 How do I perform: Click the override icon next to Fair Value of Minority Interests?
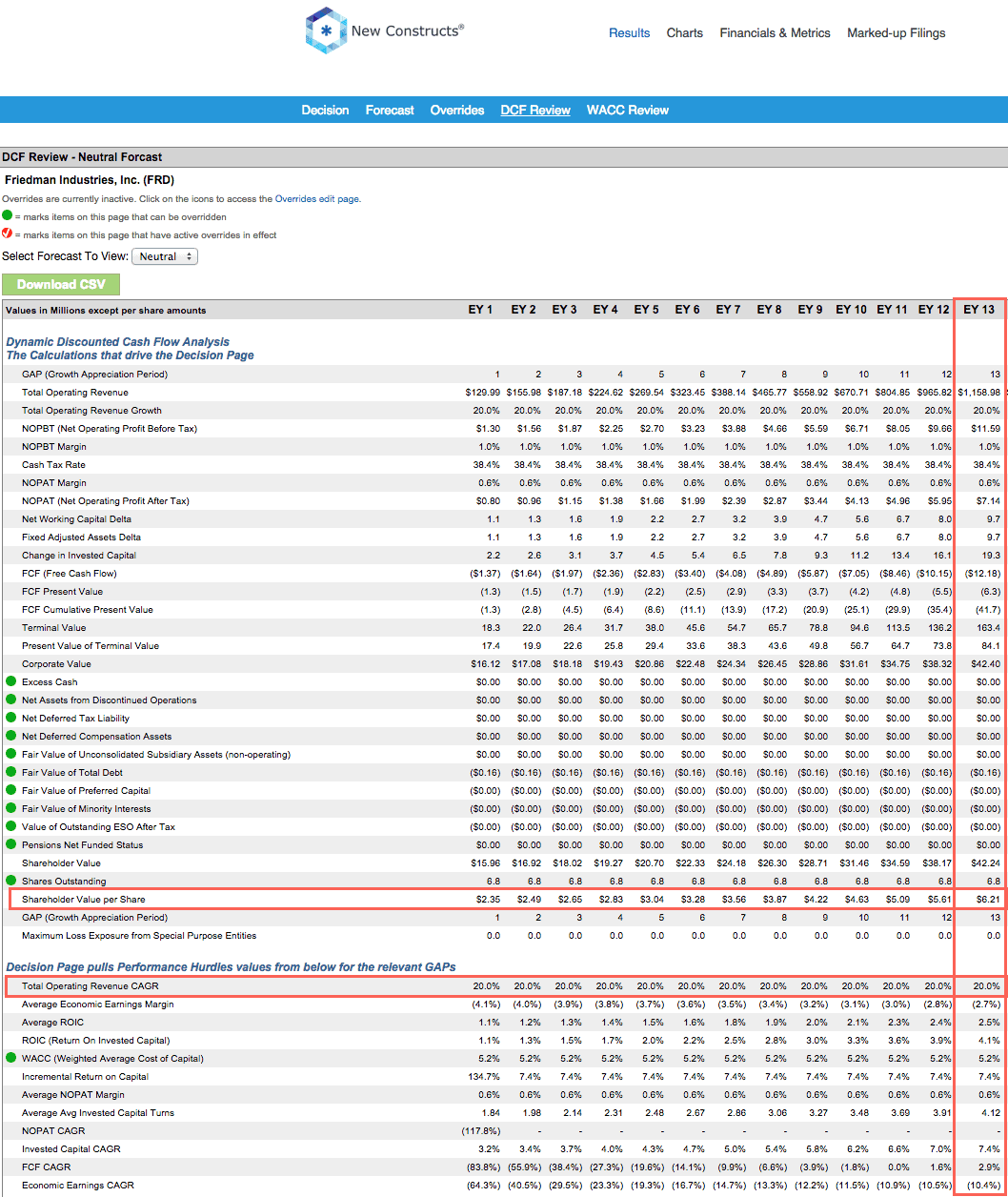pos(10,808)
